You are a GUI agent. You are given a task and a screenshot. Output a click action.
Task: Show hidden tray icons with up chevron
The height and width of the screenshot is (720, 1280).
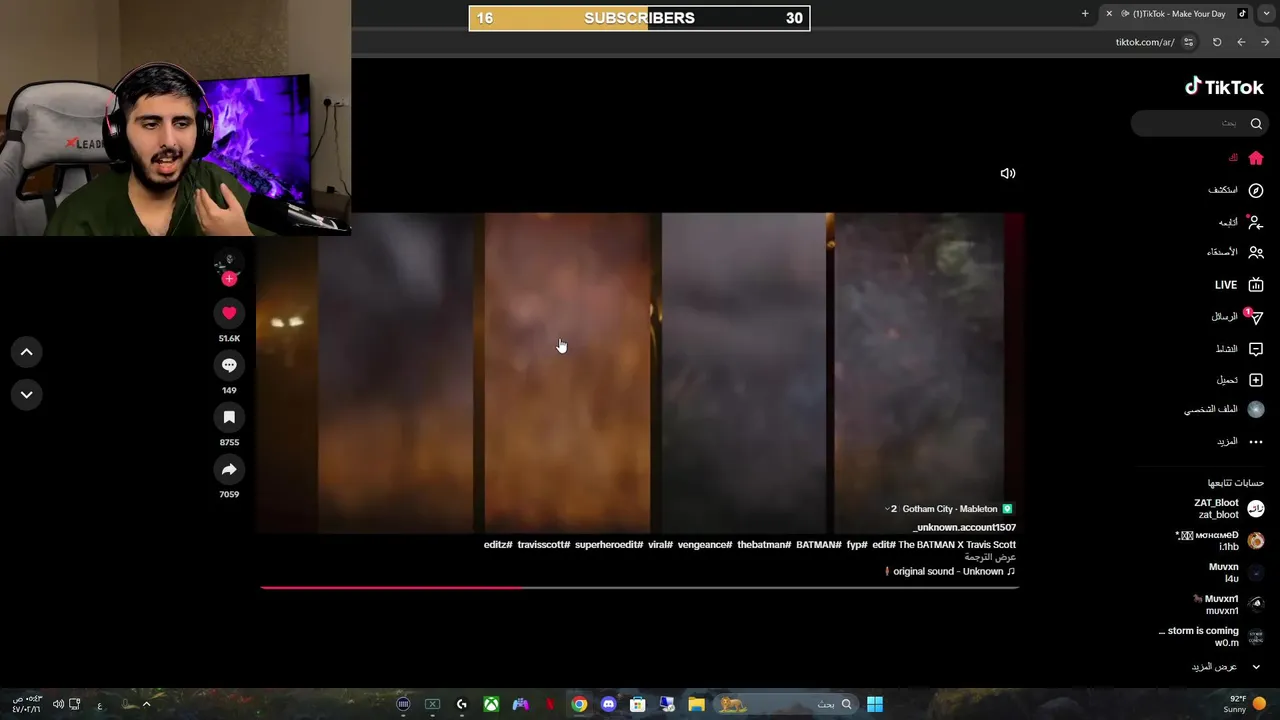(146, 704)
